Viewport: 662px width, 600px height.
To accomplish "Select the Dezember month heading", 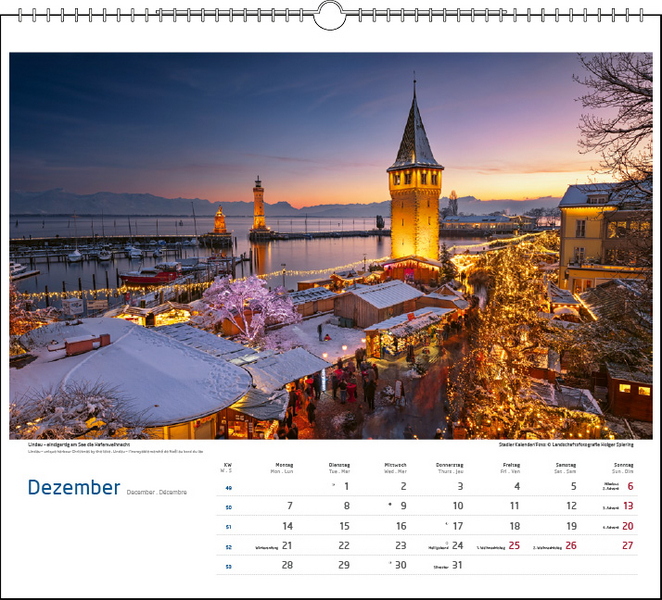I will [x=74, y=488].
